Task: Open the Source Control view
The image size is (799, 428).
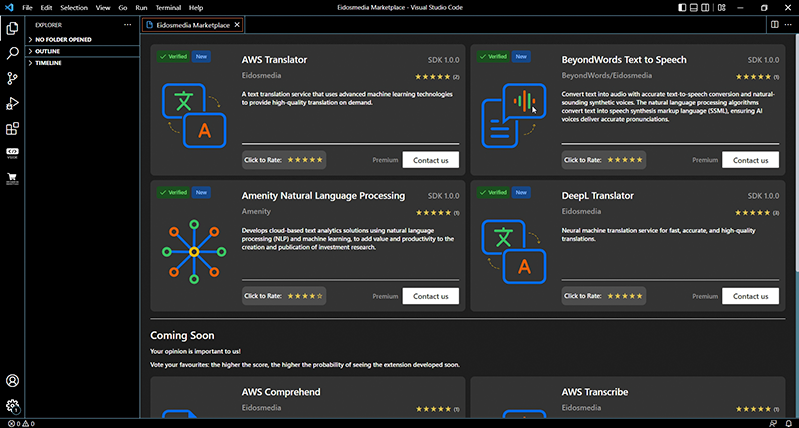Action: point(12,78)
